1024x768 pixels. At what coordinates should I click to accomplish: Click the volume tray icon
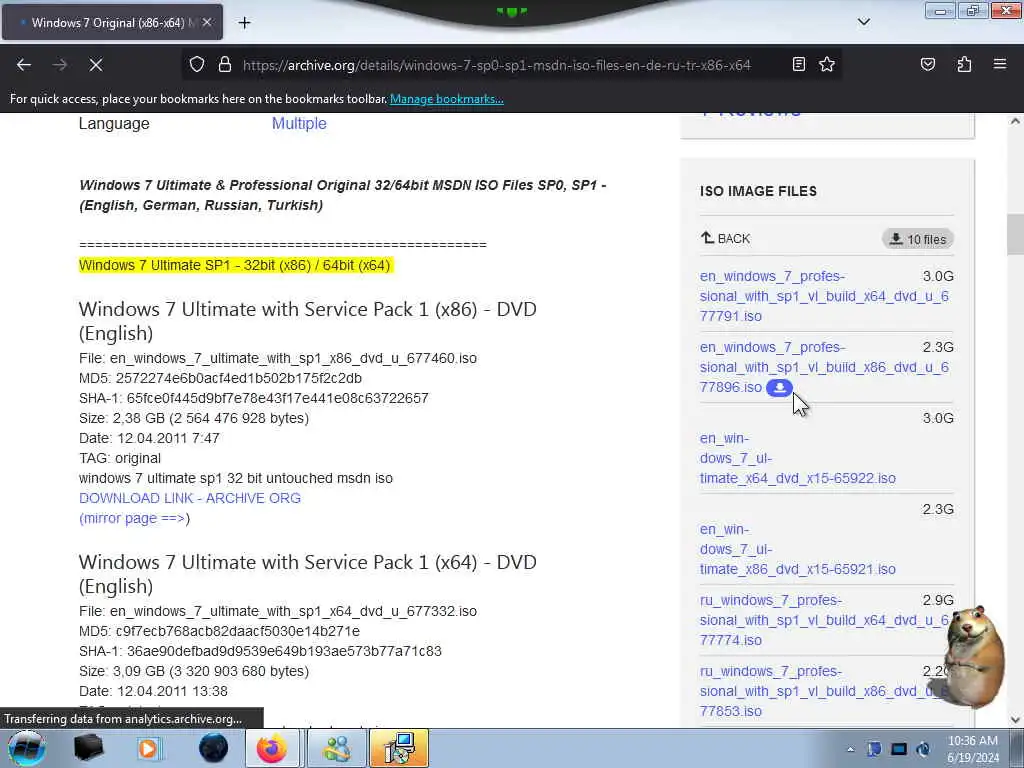(923, 749)
